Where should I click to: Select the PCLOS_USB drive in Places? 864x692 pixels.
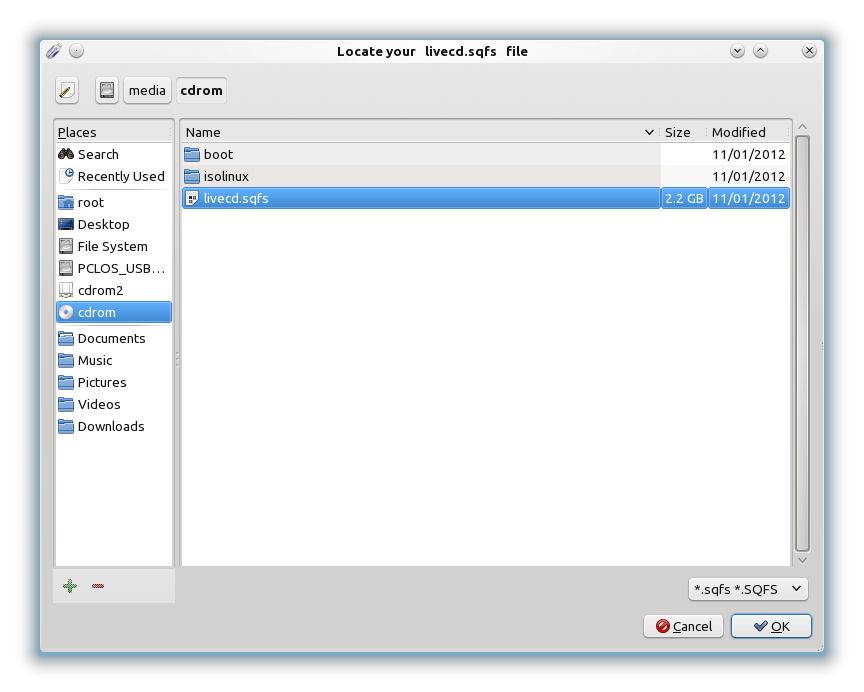tap(114, 268)
